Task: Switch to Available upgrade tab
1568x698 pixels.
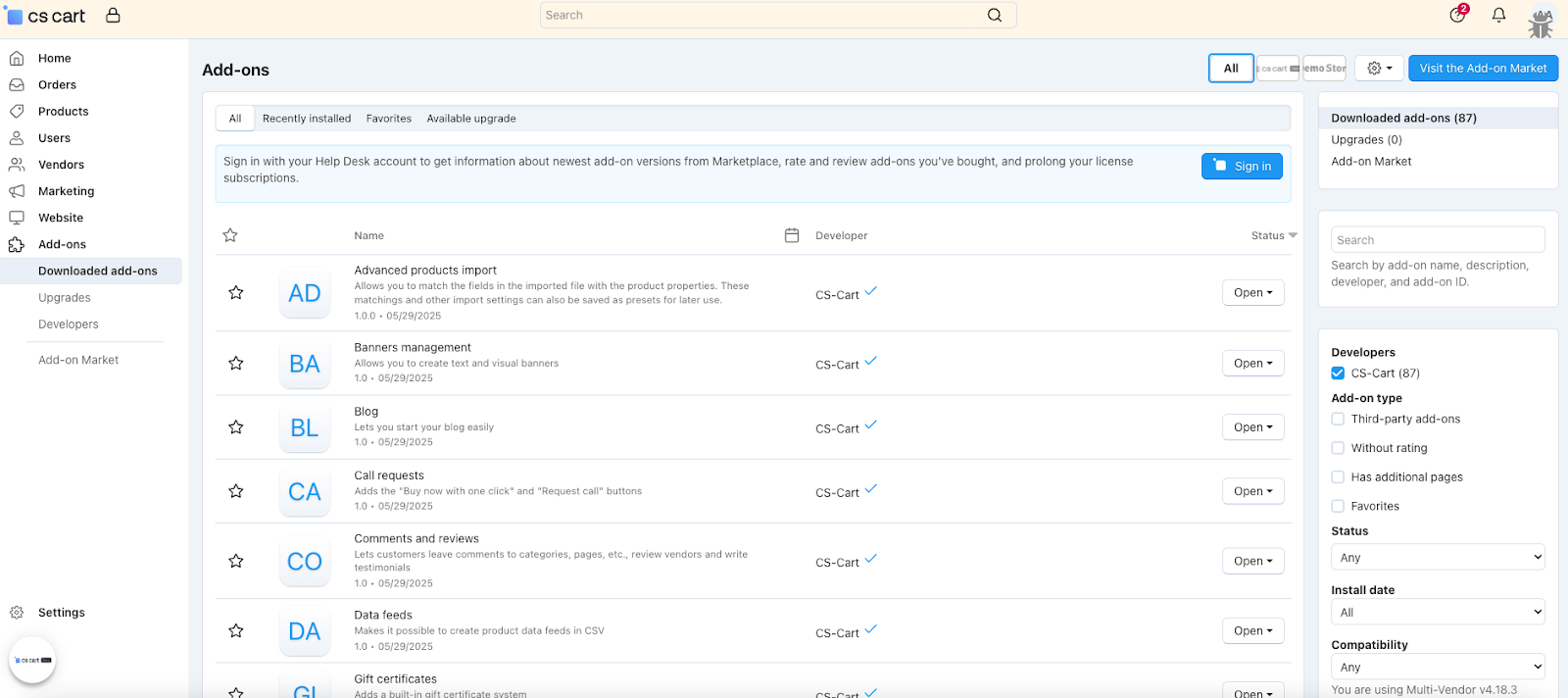Action: pos(471,119)
